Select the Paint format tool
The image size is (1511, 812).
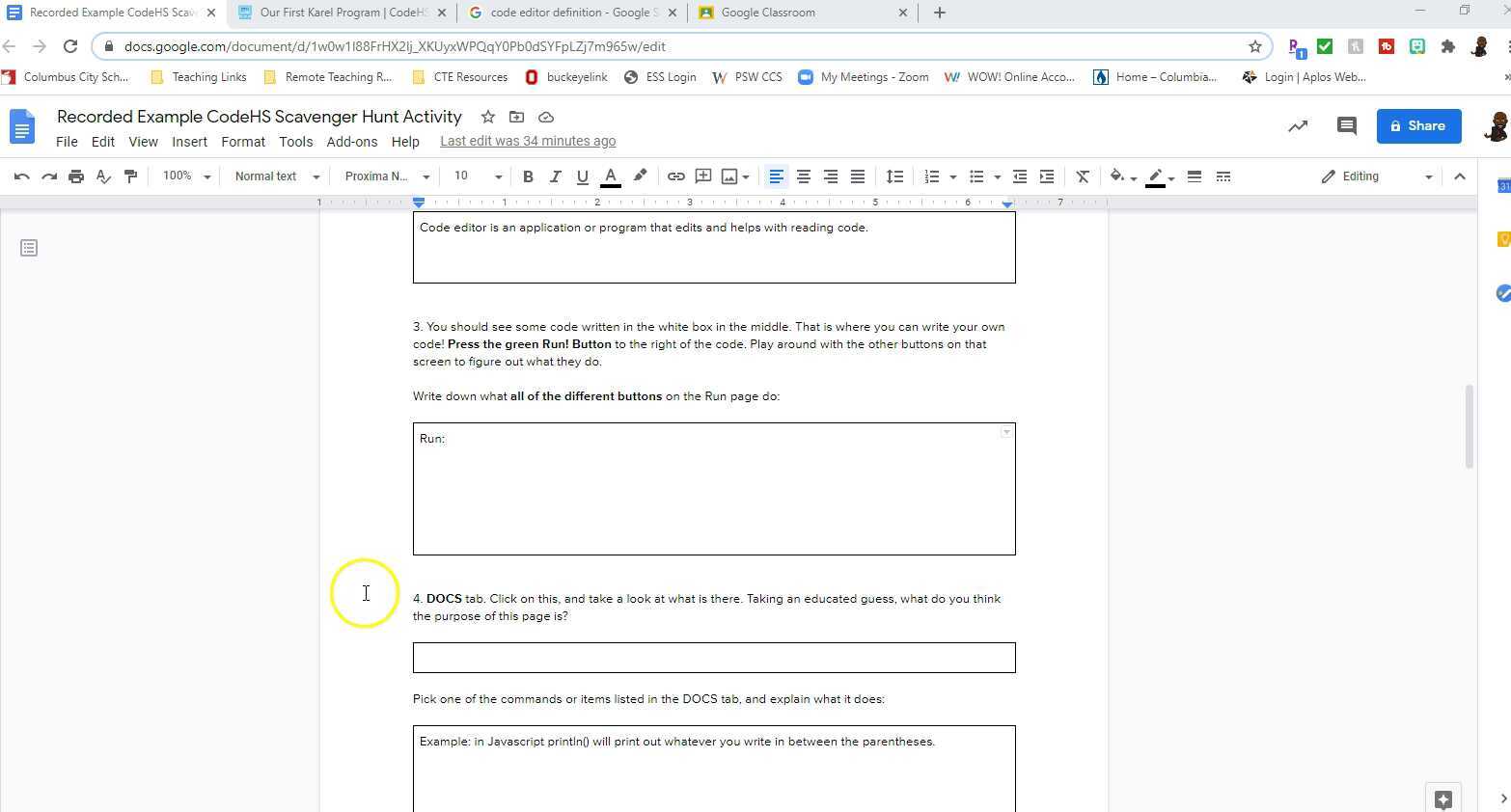pyautogui.click(x=130, y=176)
